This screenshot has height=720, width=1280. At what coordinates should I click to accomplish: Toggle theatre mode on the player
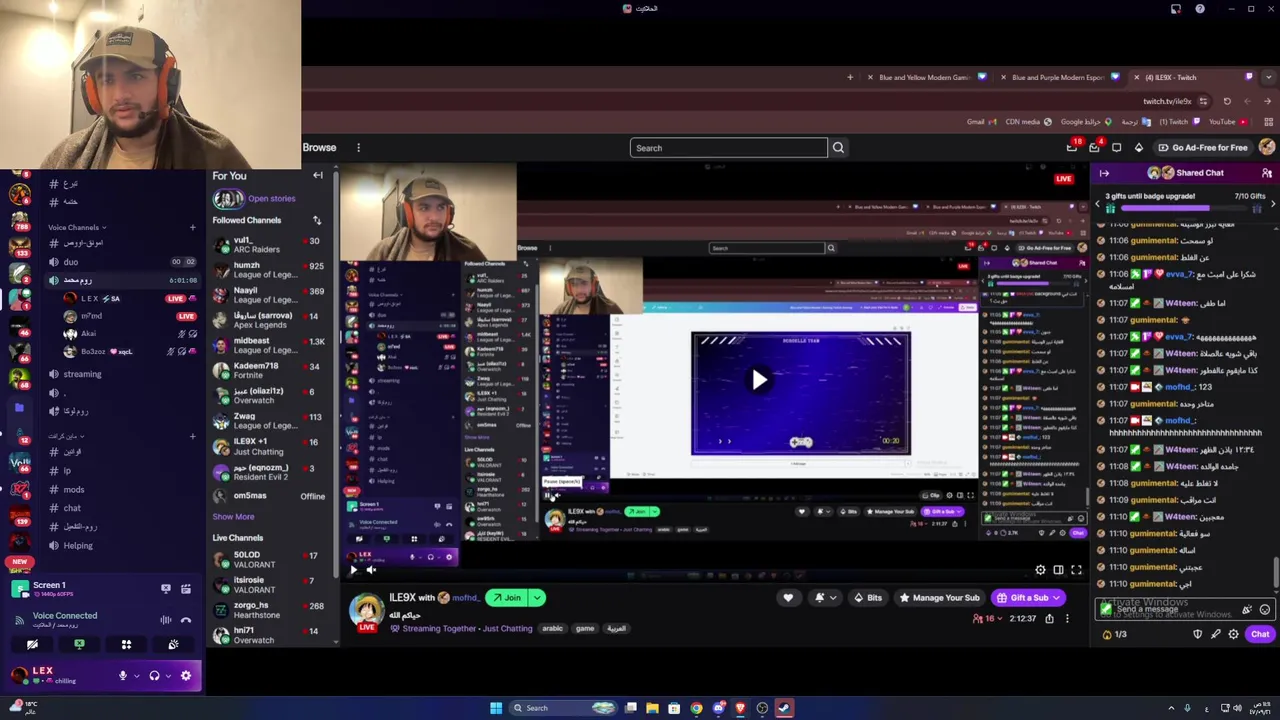pyautogui.click(x=1058, y=570)
